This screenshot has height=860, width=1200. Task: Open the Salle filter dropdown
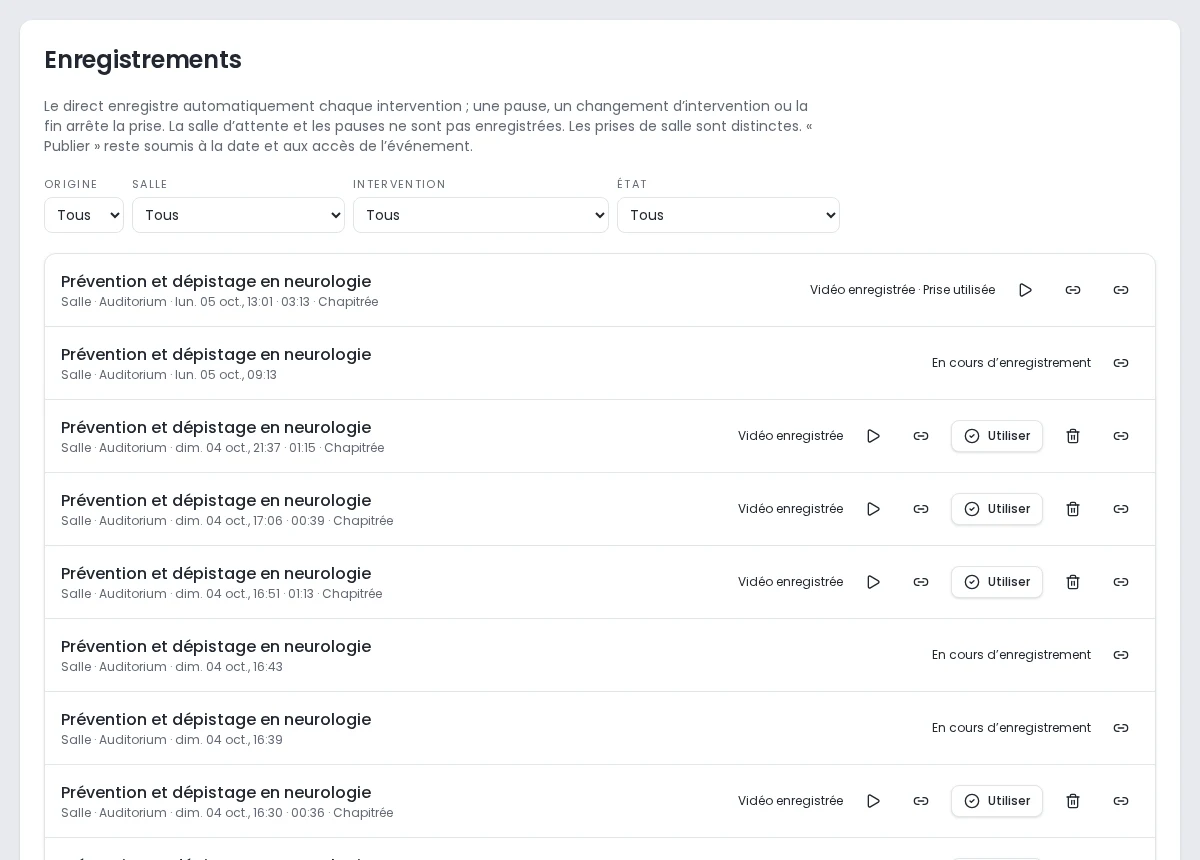tap(238, 215)
